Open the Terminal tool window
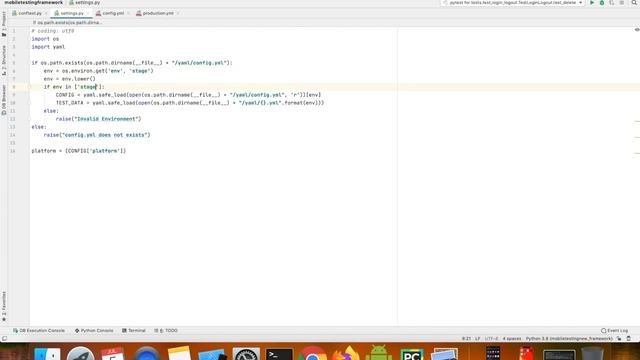Viewport: 640px width, 360px height. [133, 330]
